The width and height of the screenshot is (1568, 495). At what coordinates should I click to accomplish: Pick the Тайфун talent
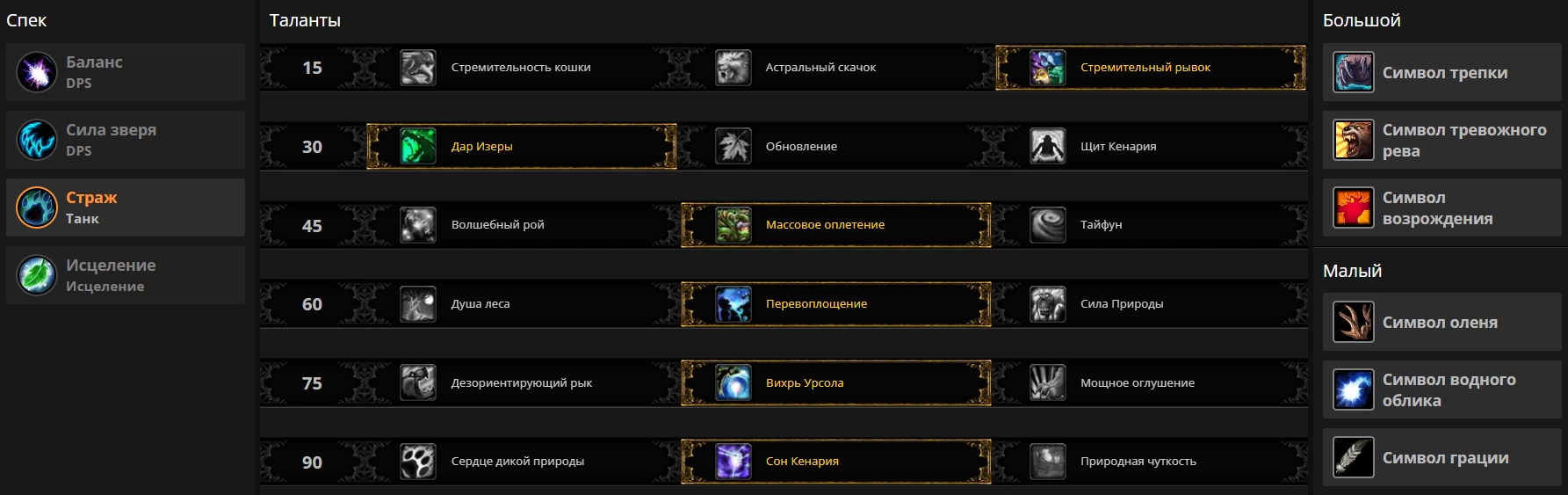coord(1101,225)
